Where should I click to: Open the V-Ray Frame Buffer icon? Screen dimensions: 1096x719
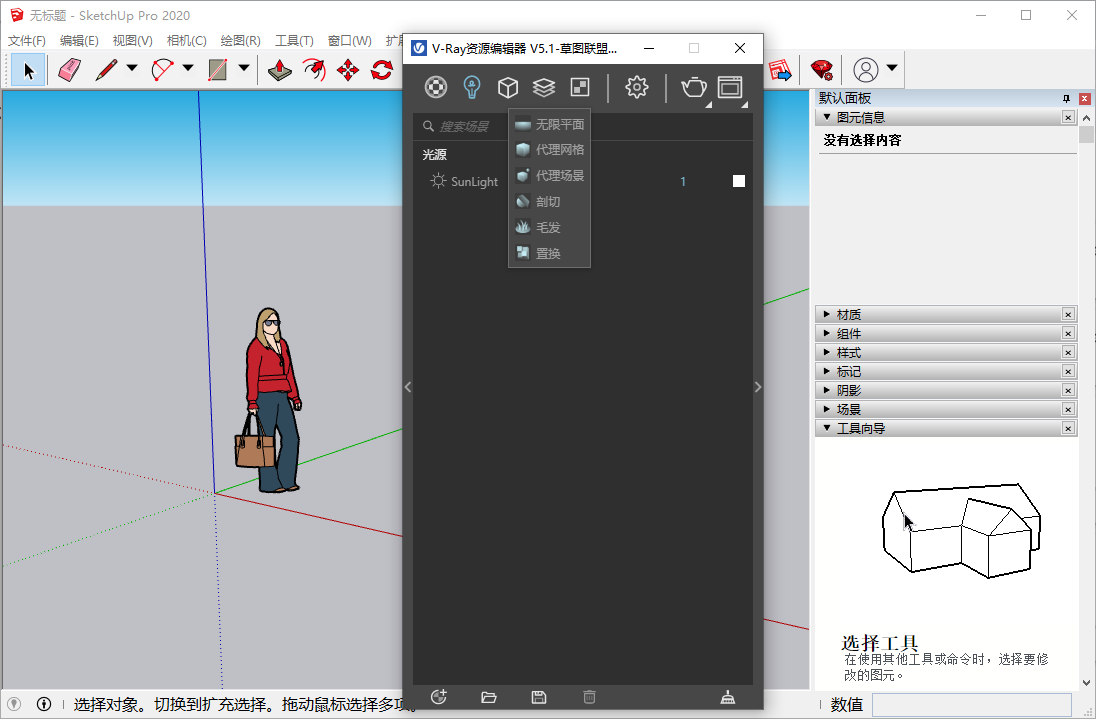pyautogui.click(x=729, y=87)
